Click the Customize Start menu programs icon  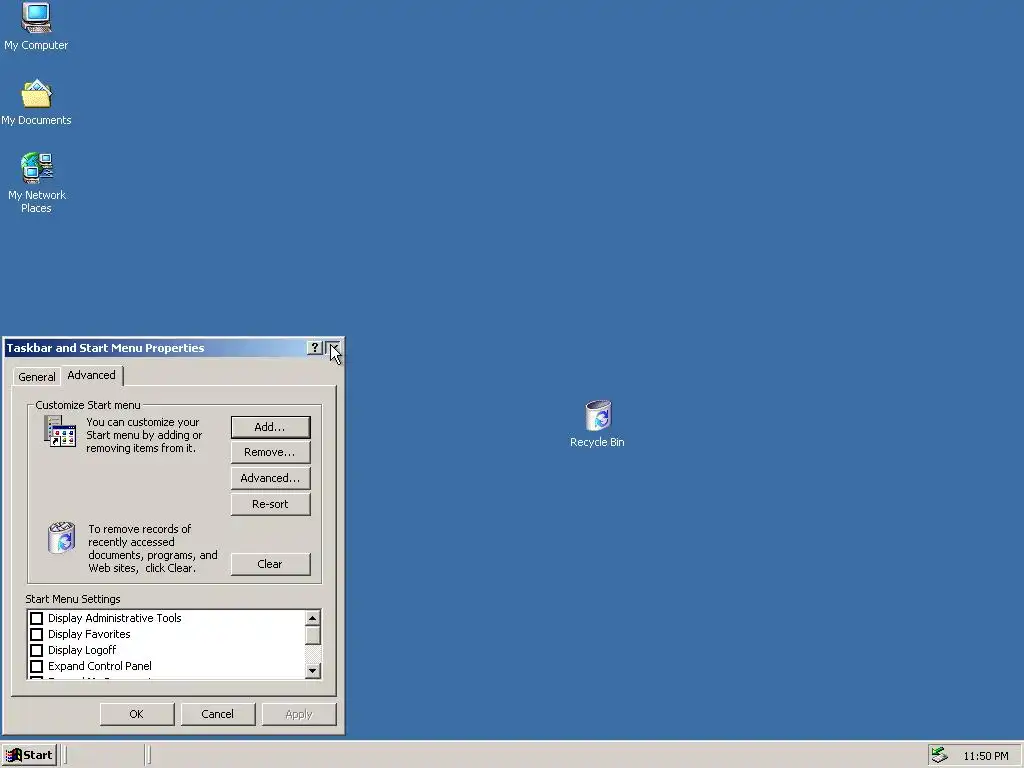point(60,432)
